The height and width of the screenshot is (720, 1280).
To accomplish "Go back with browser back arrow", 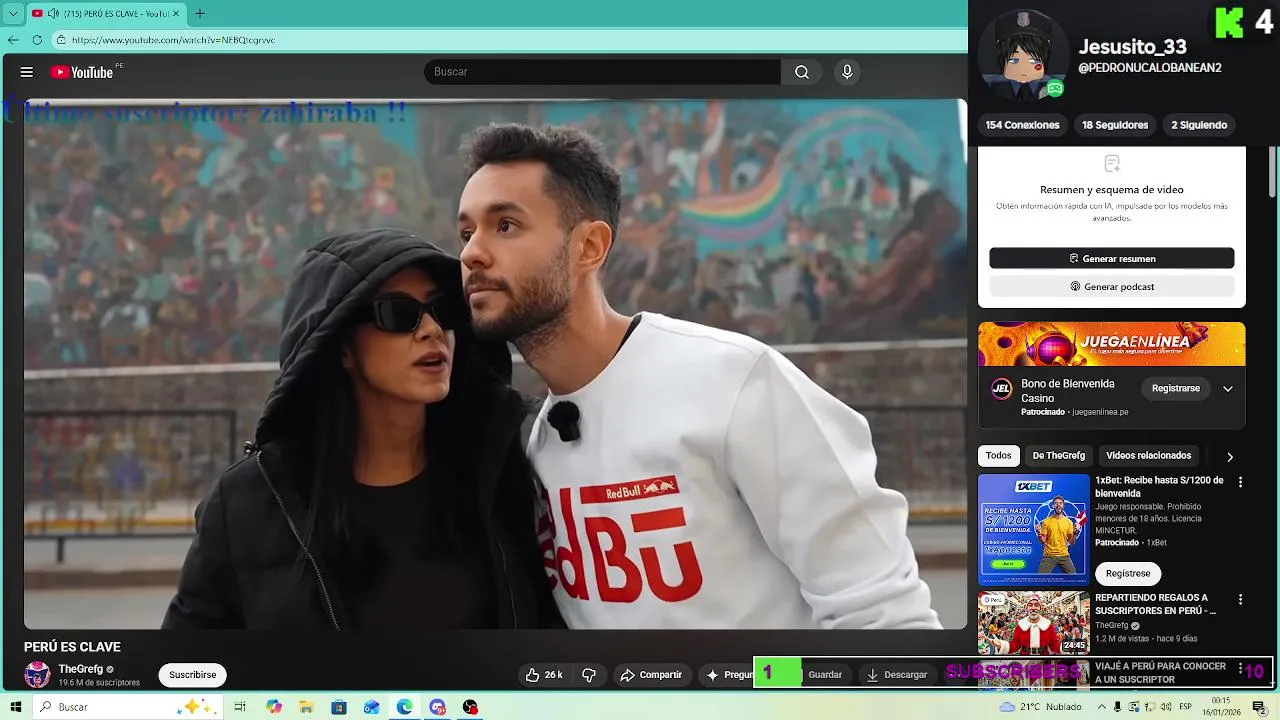I will (x=13, y=40).
